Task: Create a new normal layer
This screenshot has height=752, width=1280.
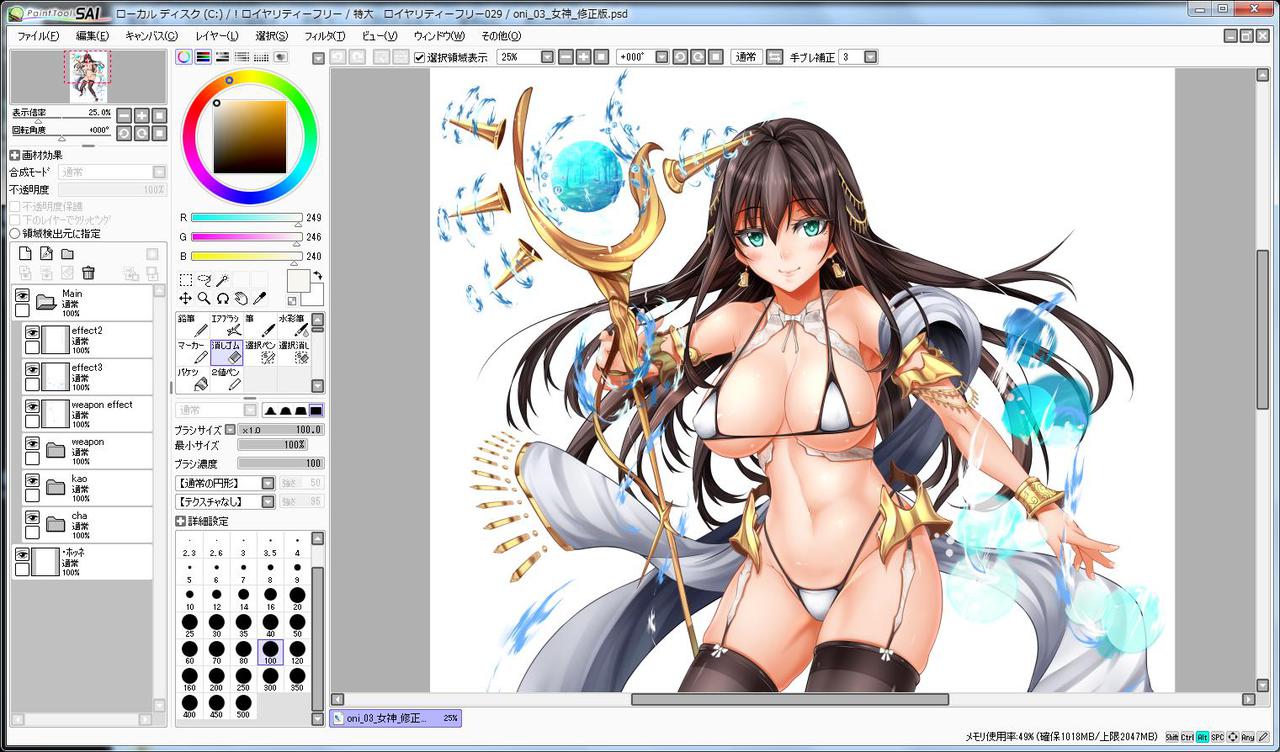Action: pos(26,254)
